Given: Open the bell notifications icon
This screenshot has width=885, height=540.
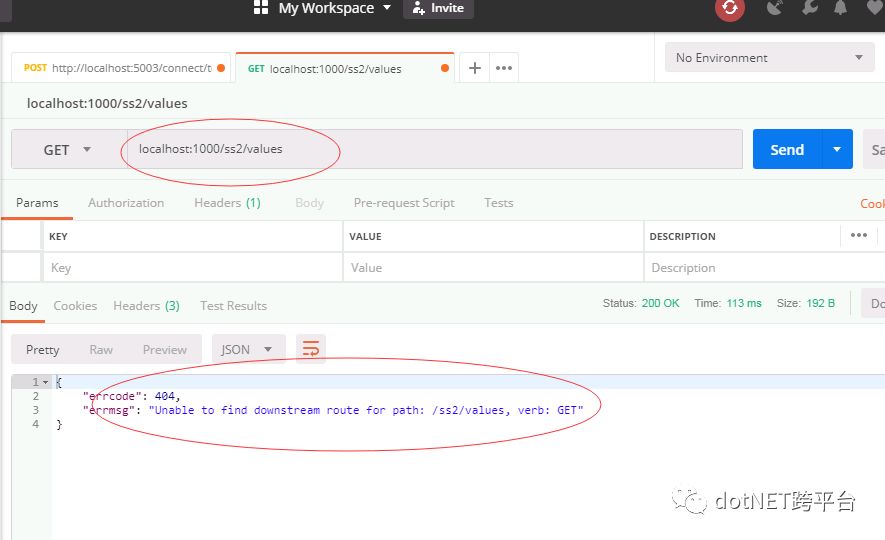Looking at the screenshot, I should 840,7.
